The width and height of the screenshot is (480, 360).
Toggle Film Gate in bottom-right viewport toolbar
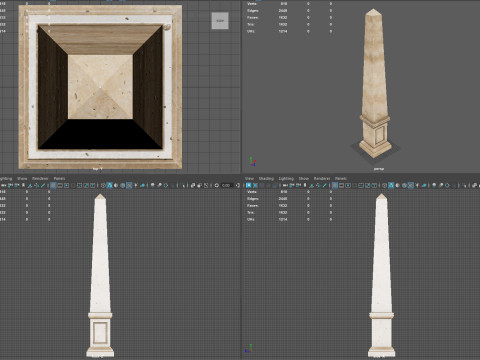point(341,185)
